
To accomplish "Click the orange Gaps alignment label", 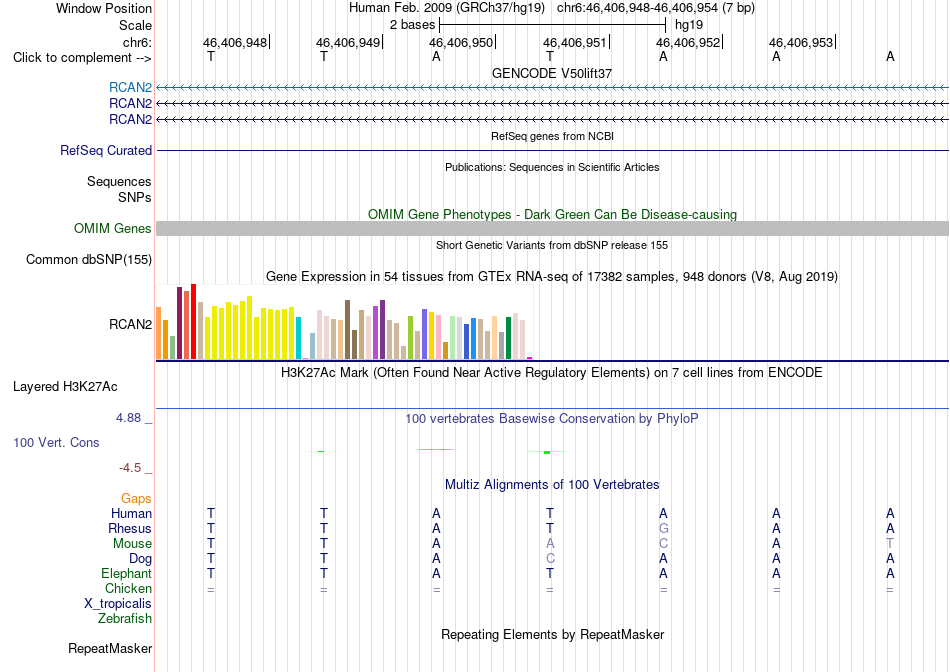I will (136, 498).
